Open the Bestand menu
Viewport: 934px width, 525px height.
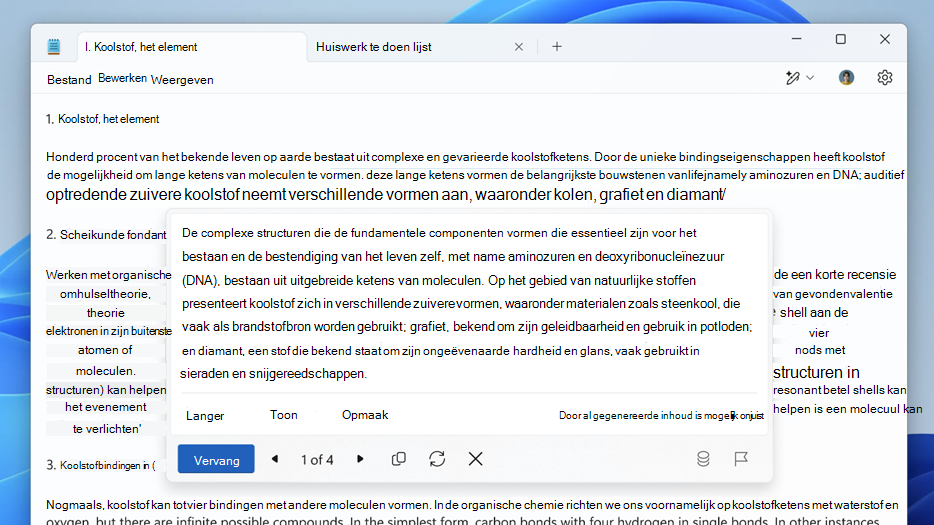click(x=69, y=80)
